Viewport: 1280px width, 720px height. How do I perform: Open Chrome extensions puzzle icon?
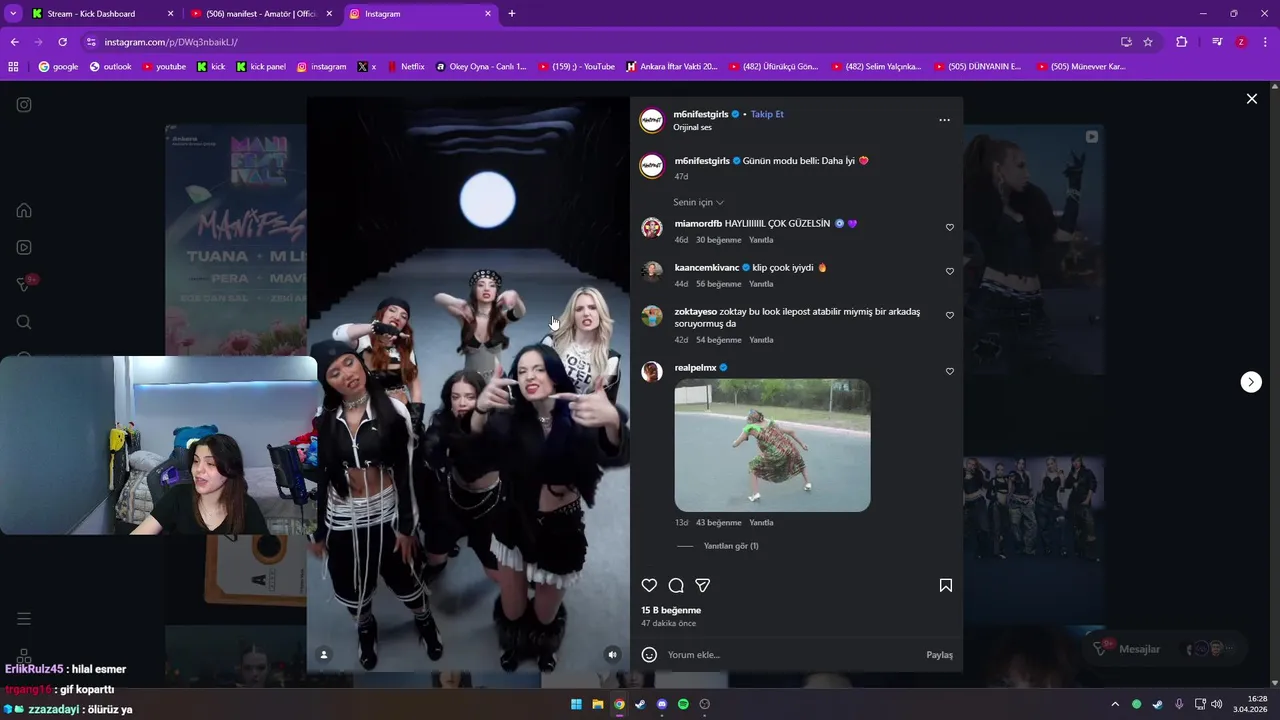click(x=1181, y=42)
